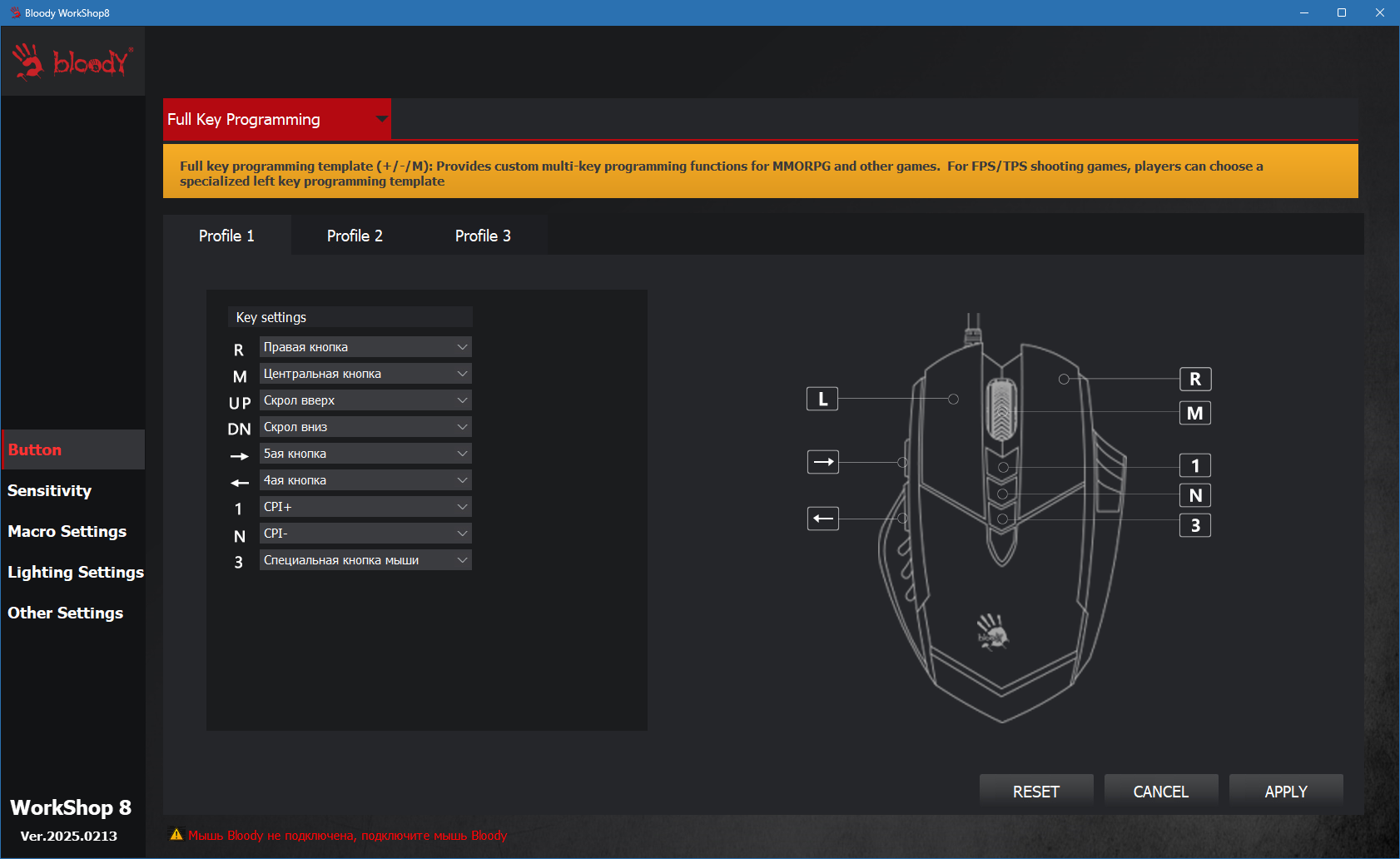Viewport: 1400px width, 859px height.
Task: Click the M key label in Key settings
Action: coord(240,376)
